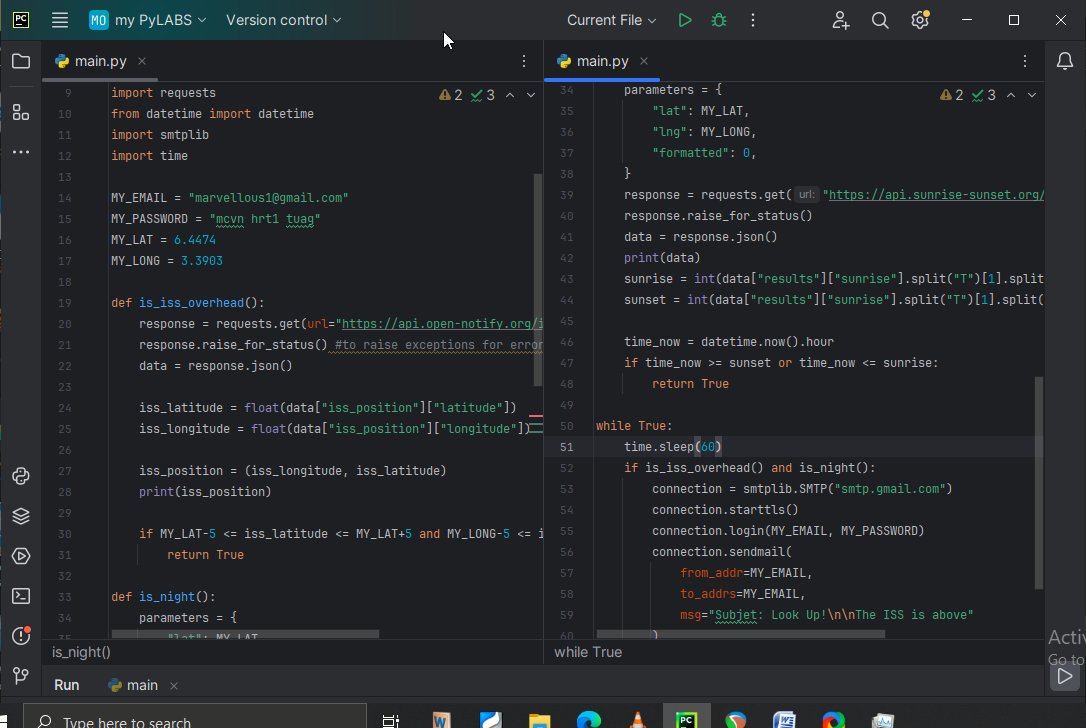1086x728 pixels.
Task: Open the Python Console tool window
Action: coord(21,476)
